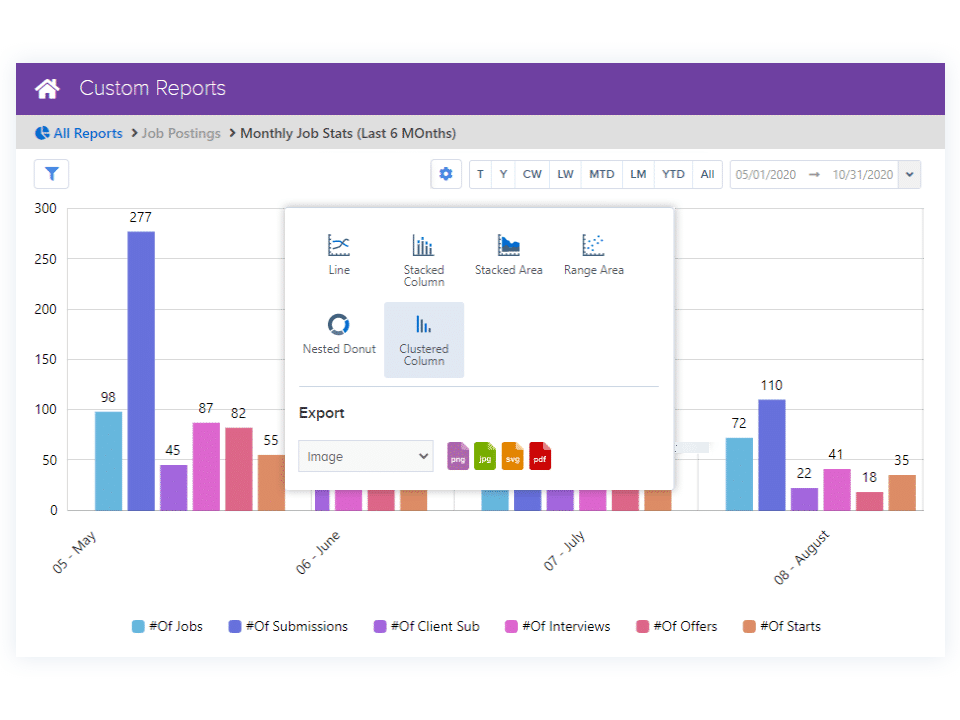The height and width of the screenshot is (720, 960).
Task: Click the All Reports pie icon
Action: [x=42, y=133]
